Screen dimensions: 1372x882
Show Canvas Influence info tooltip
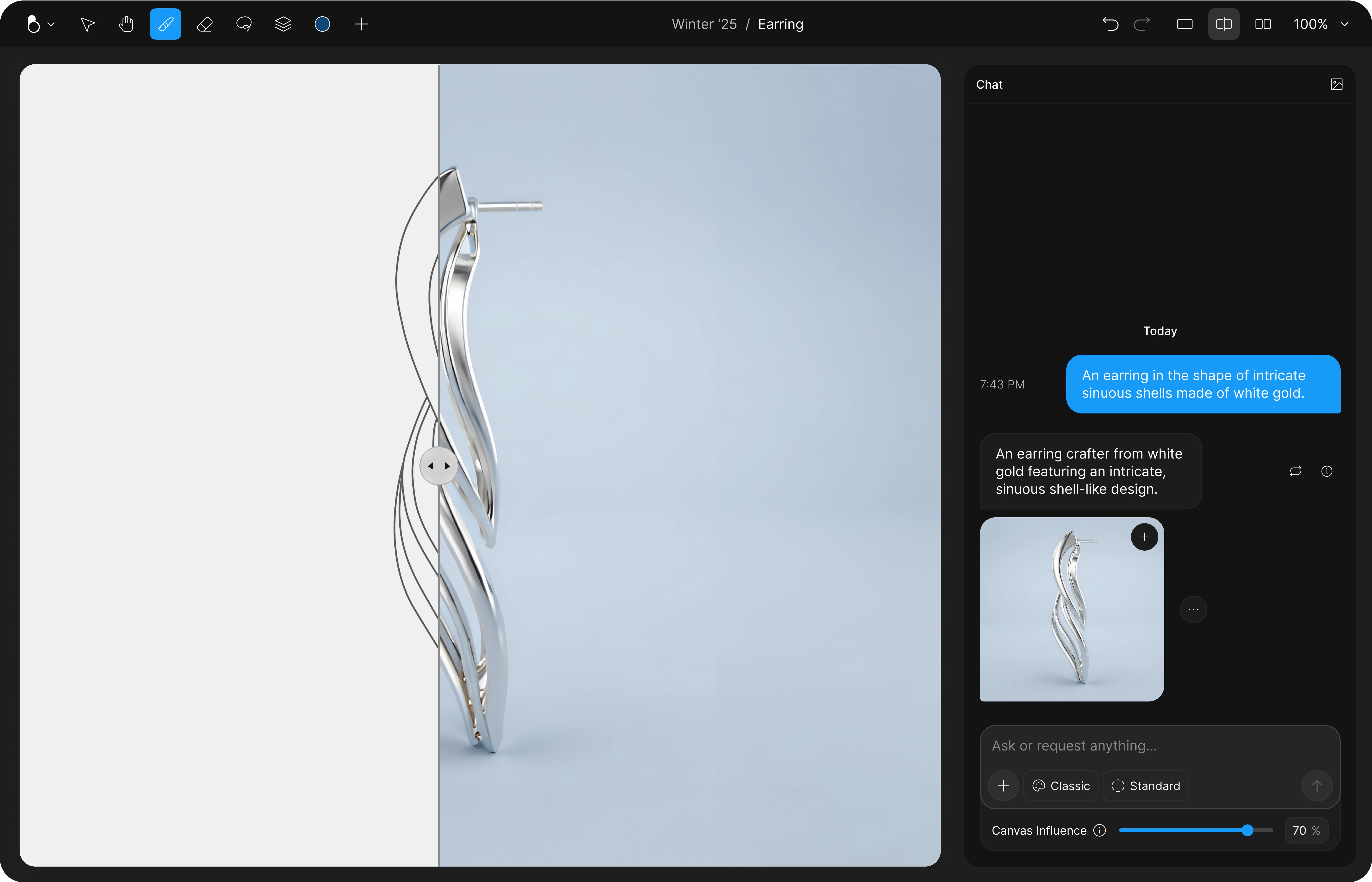tap(1099, 831)
